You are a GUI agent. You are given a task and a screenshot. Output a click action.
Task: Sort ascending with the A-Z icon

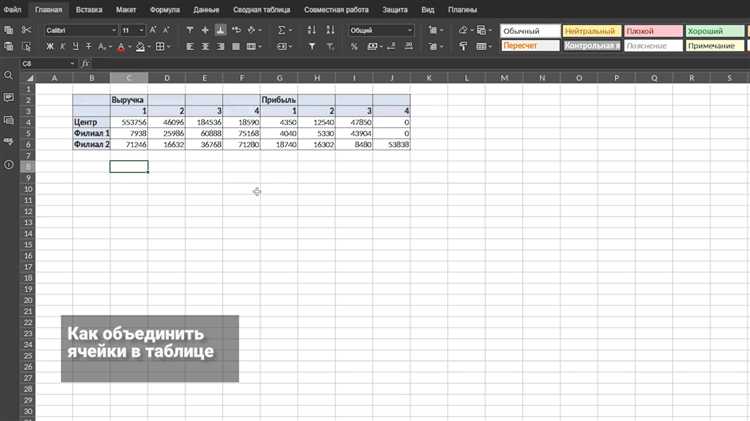click(311, 30)
